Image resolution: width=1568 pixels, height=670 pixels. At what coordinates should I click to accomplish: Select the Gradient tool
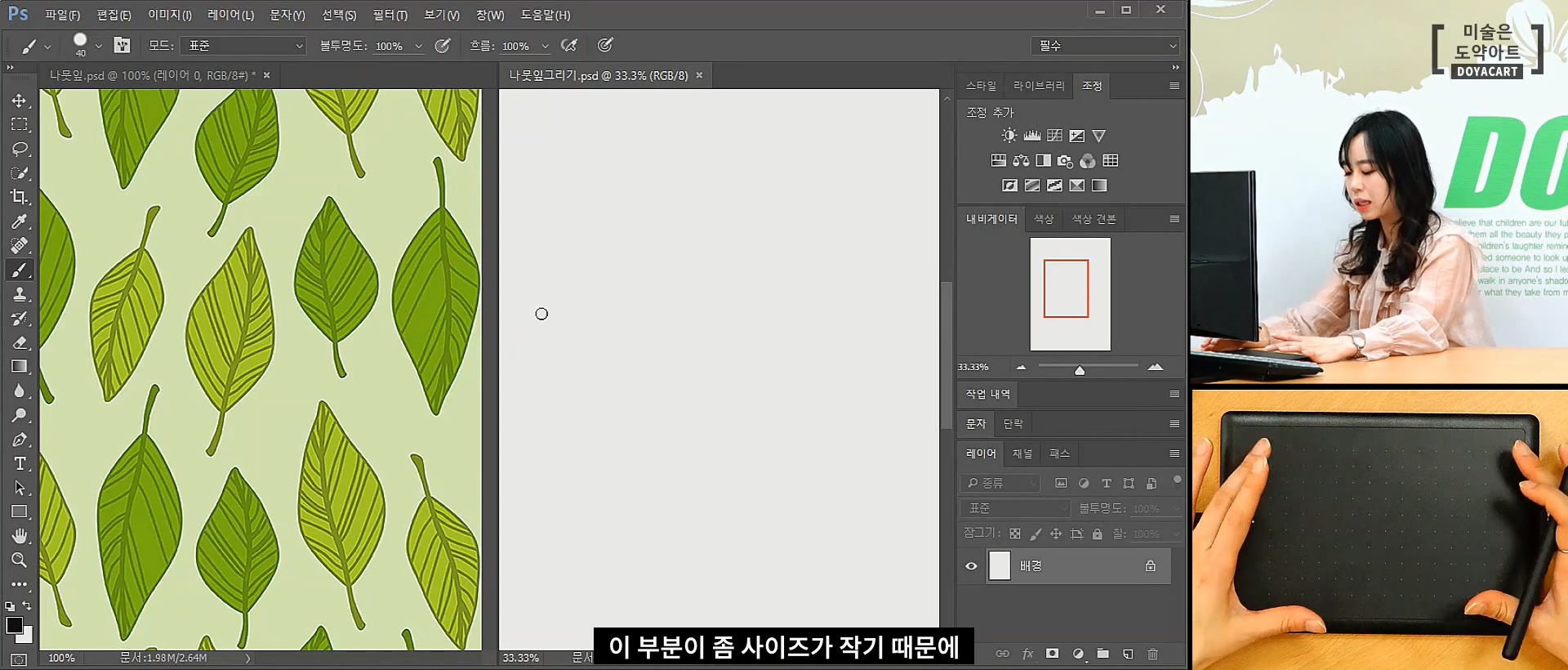[x=20, y=366]
